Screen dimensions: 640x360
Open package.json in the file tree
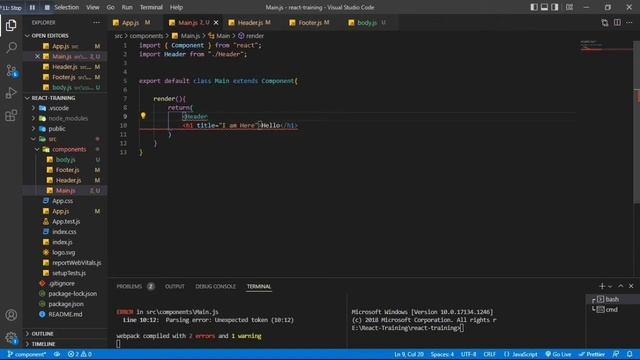click(x=66, y=304)
